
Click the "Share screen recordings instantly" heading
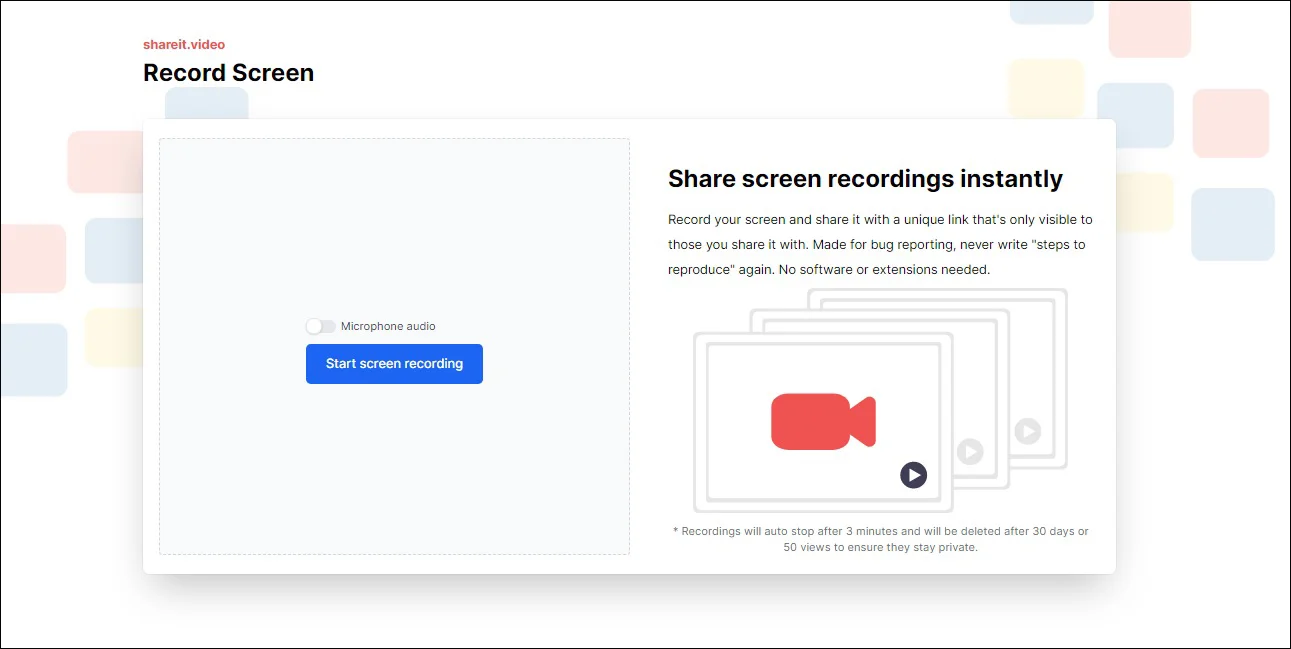coord(865,179)
